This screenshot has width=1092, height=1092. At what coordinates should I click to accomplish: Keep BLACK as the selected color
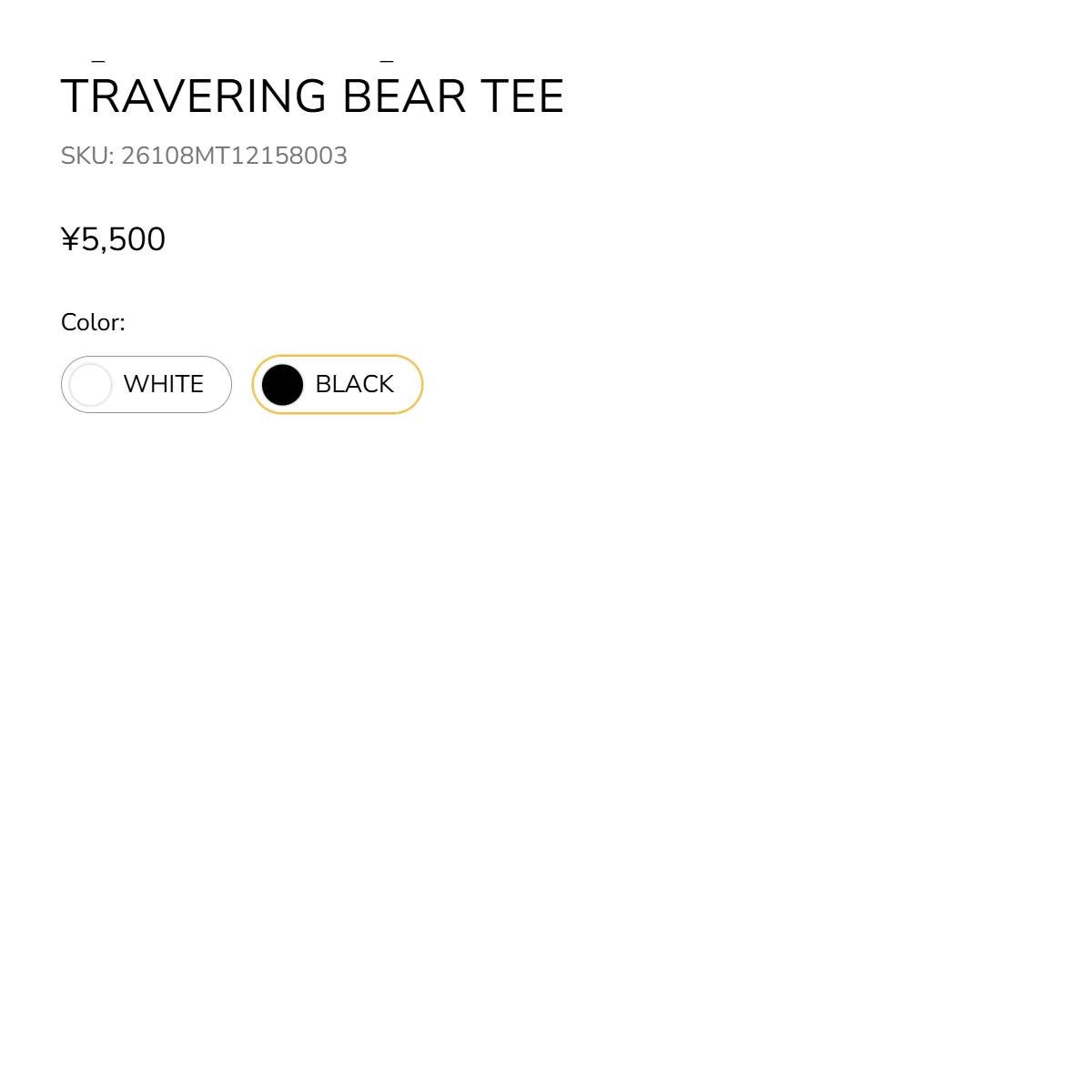click(338, 384)
